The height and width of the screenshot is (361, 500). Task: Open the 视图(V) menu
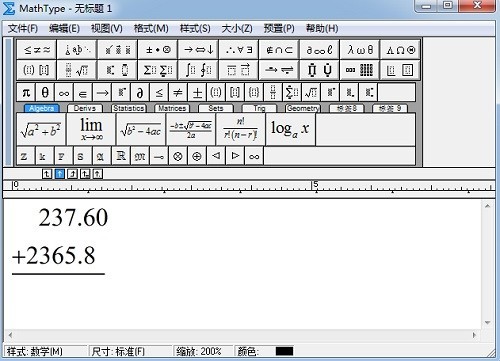coord(107,29)
